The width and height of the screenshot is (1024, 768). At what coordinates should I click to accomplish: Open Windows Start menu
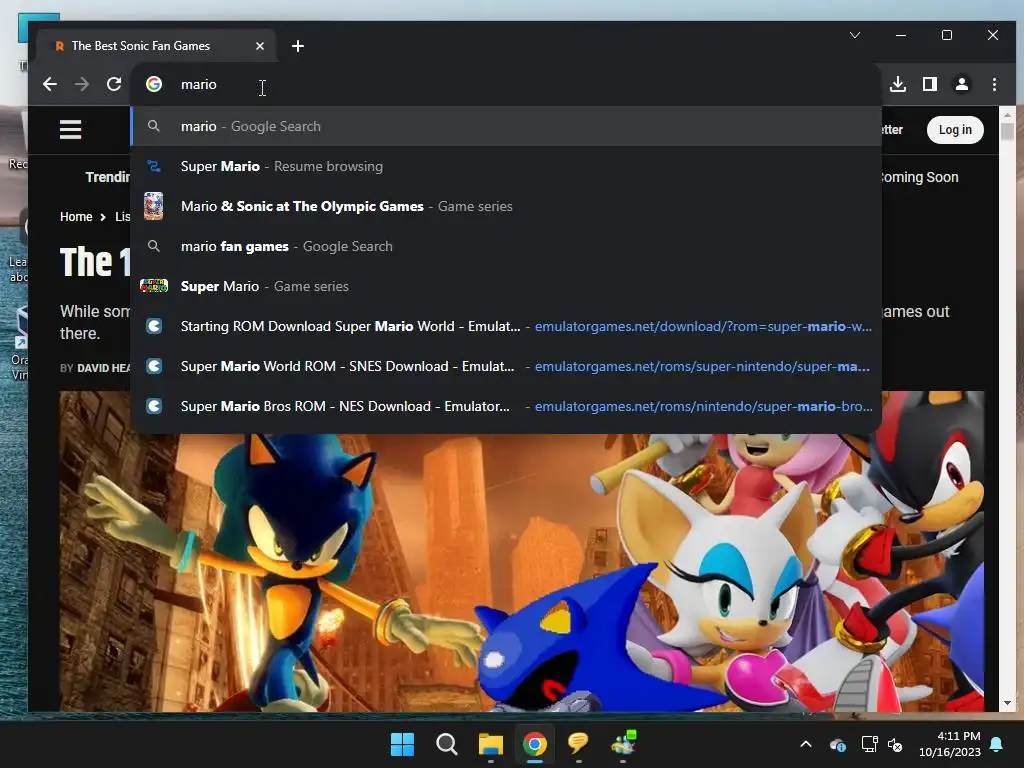[402, 744]
